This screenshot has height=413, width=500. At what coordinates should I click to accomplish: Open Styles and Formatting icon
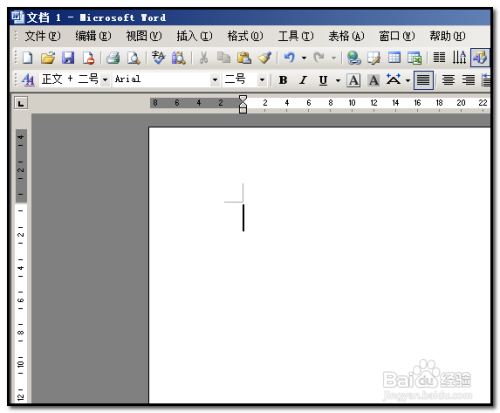coord(28,80)
